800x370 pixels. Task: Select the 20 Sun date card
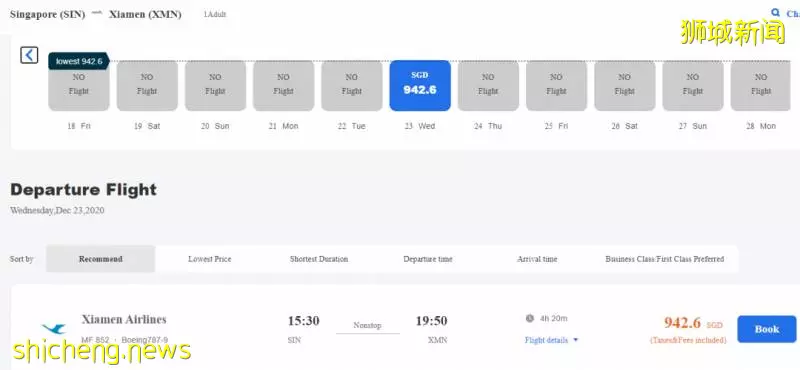click(215, 85)
